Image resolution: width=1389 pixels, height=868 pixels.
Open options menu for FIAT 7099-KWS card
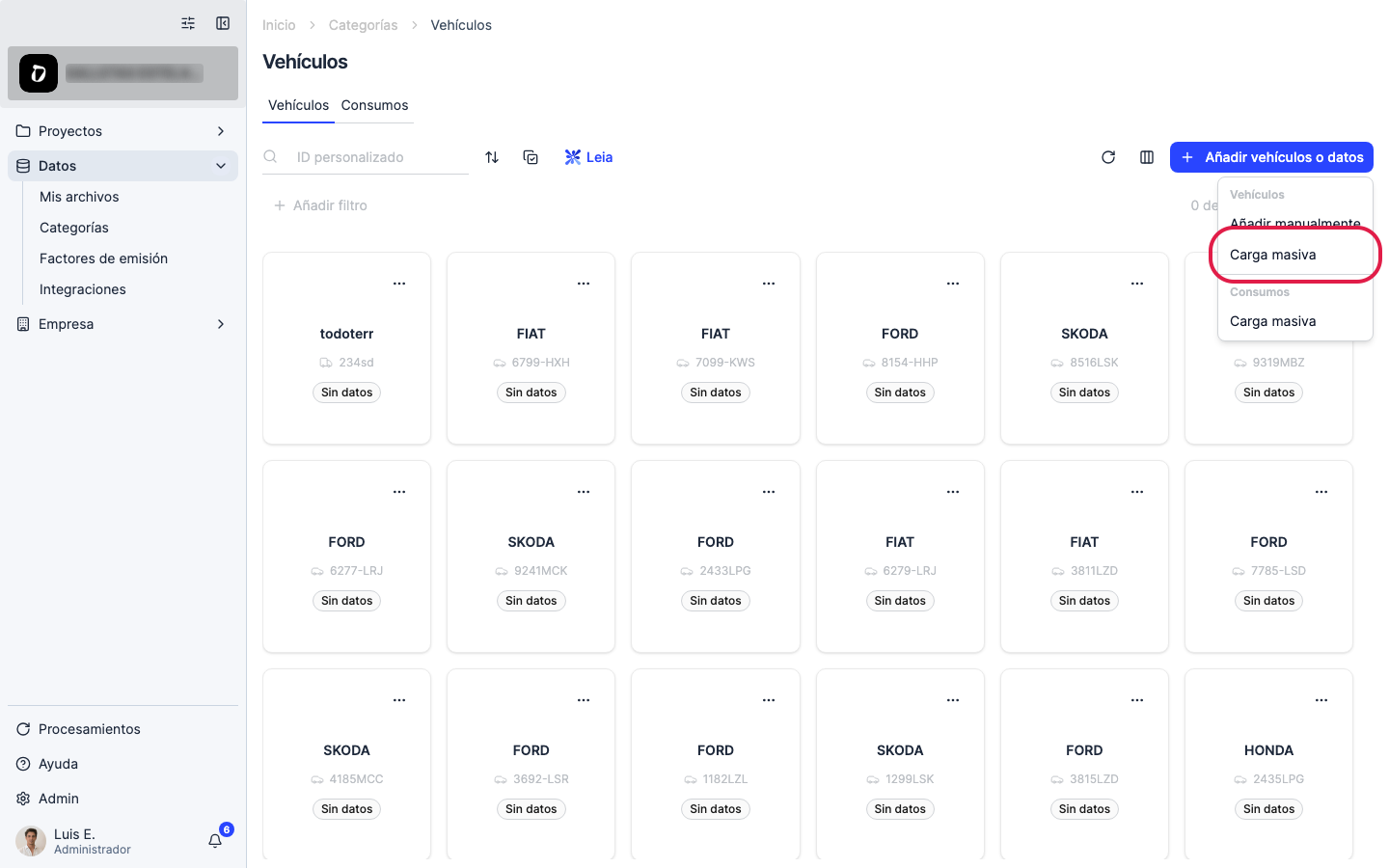tap(769, 284)
